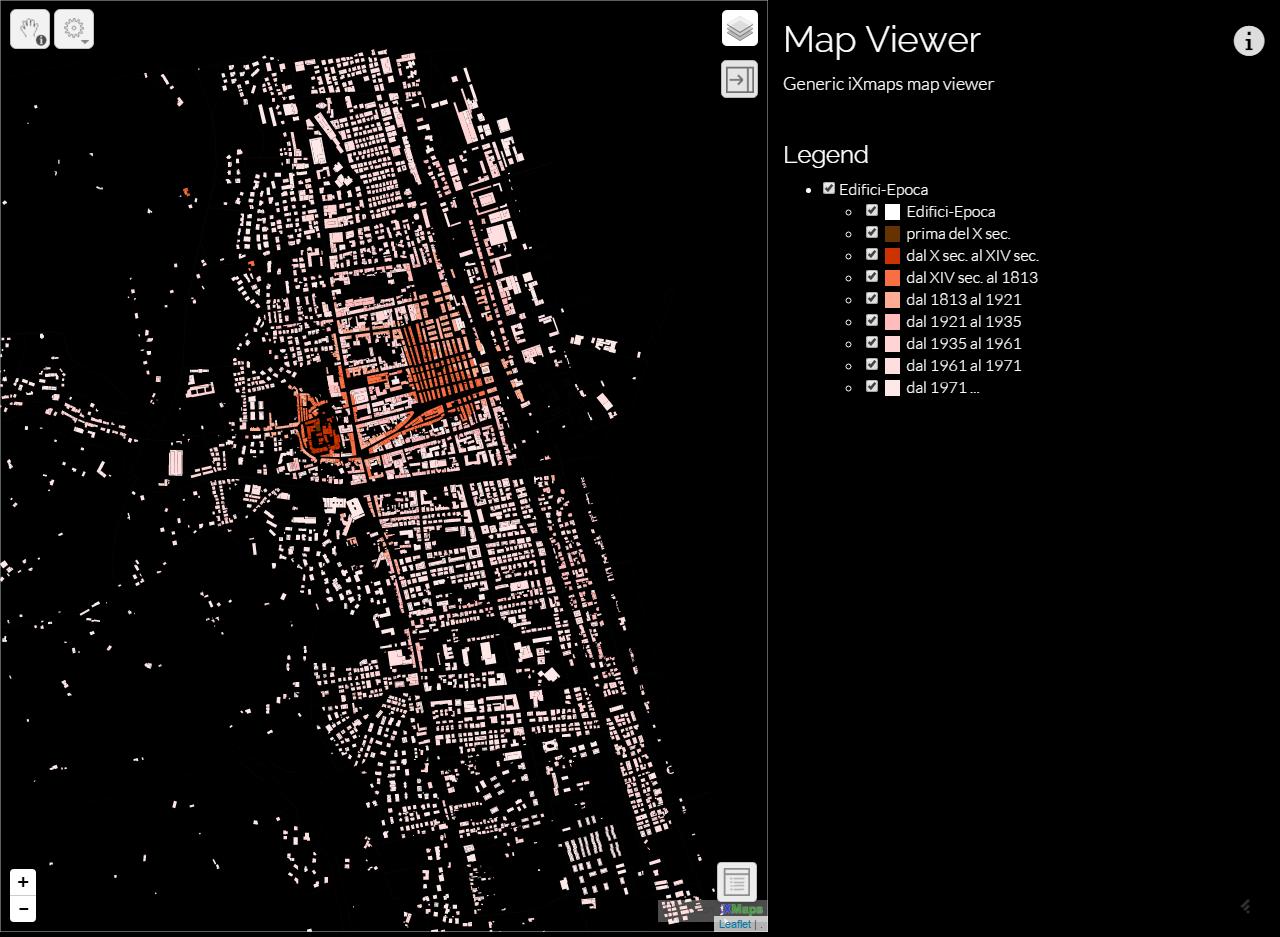The width and height of the screenshot is (1280, 937).
Task: Toggle the 'prima del X sec.' checkbox
Action: tap(872, 232)
